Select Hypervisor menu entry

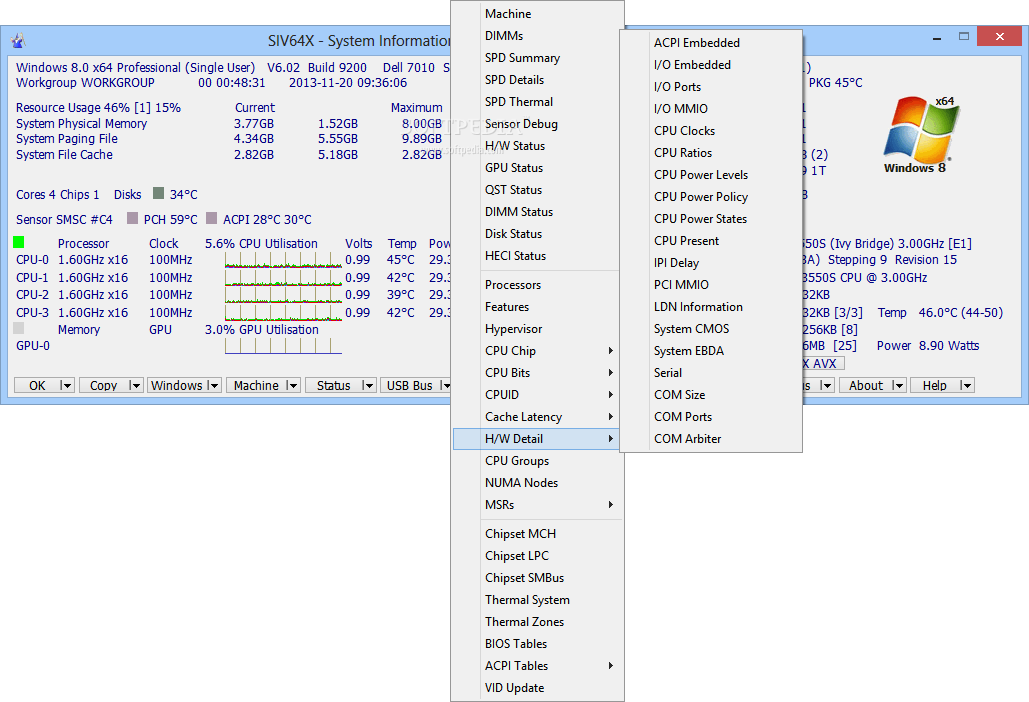[537, 329]
